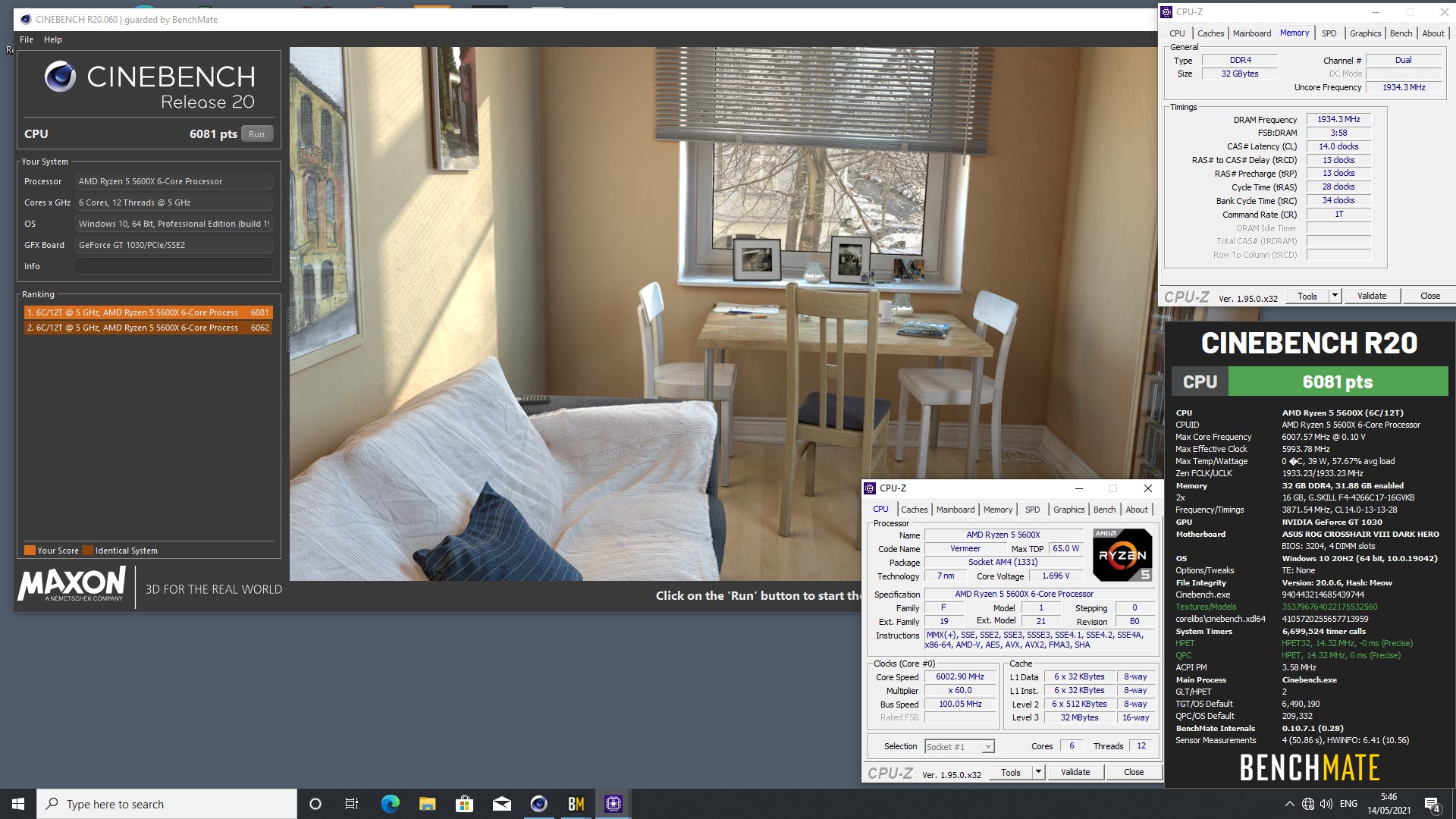The width and height of the screenshot is (1456, 819).
Task: Switch to Bench tab in upper CPU-Z window
Action: click(1401, 33)
